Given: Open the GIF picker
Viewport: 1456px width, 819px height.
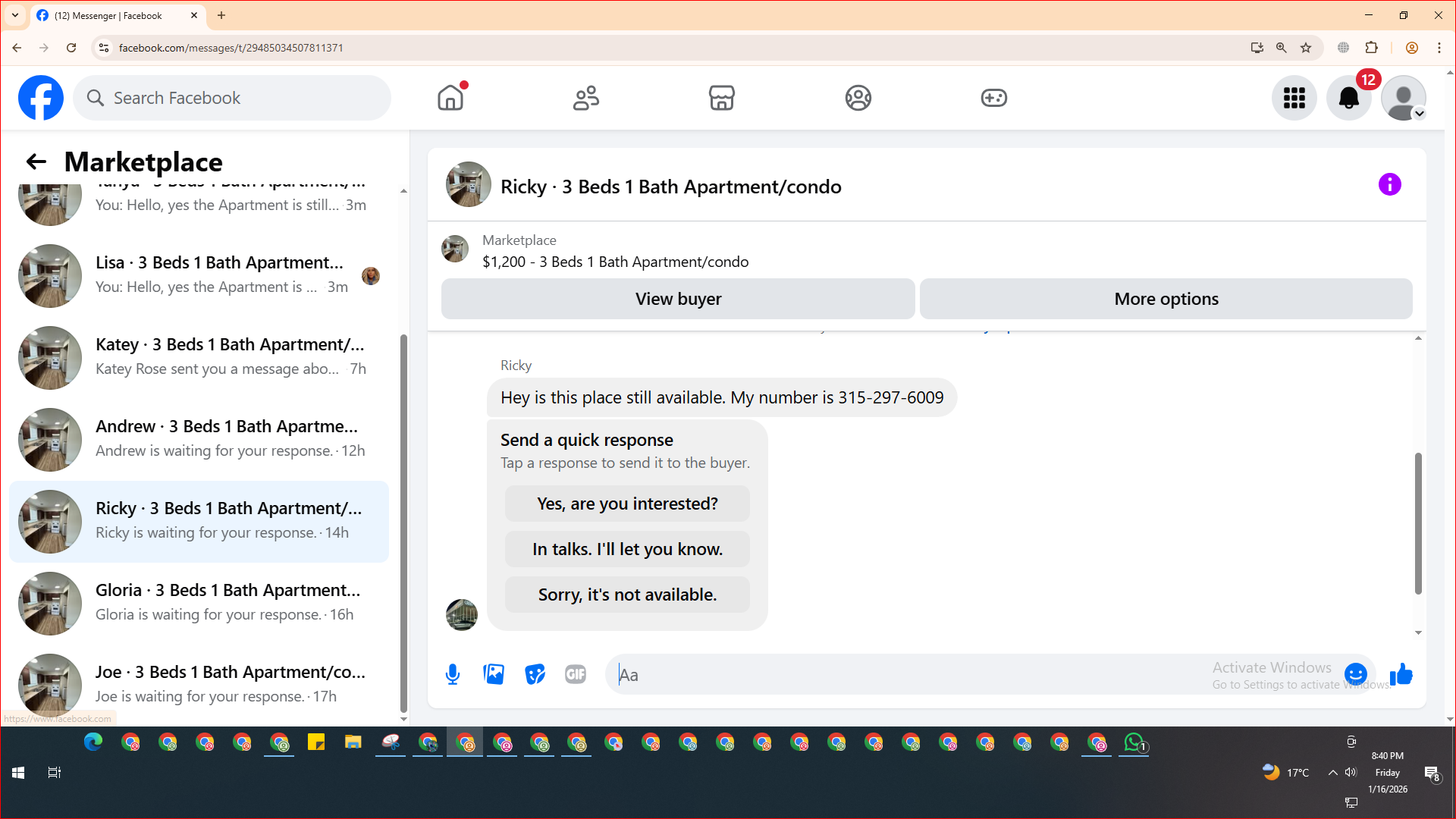Looking at the screenshot, I should (576, 674).
